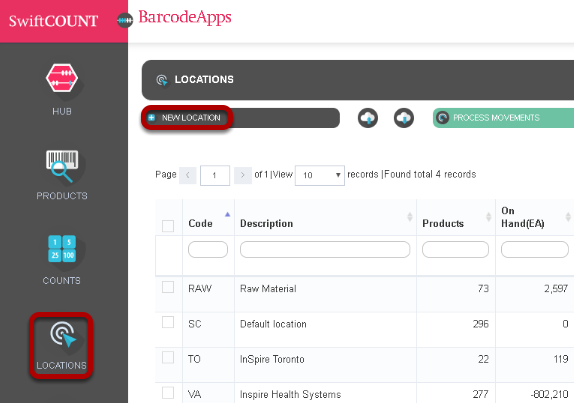The image size is (574, 404).
Task: Click the Default location description
Action: click(273, 324)
